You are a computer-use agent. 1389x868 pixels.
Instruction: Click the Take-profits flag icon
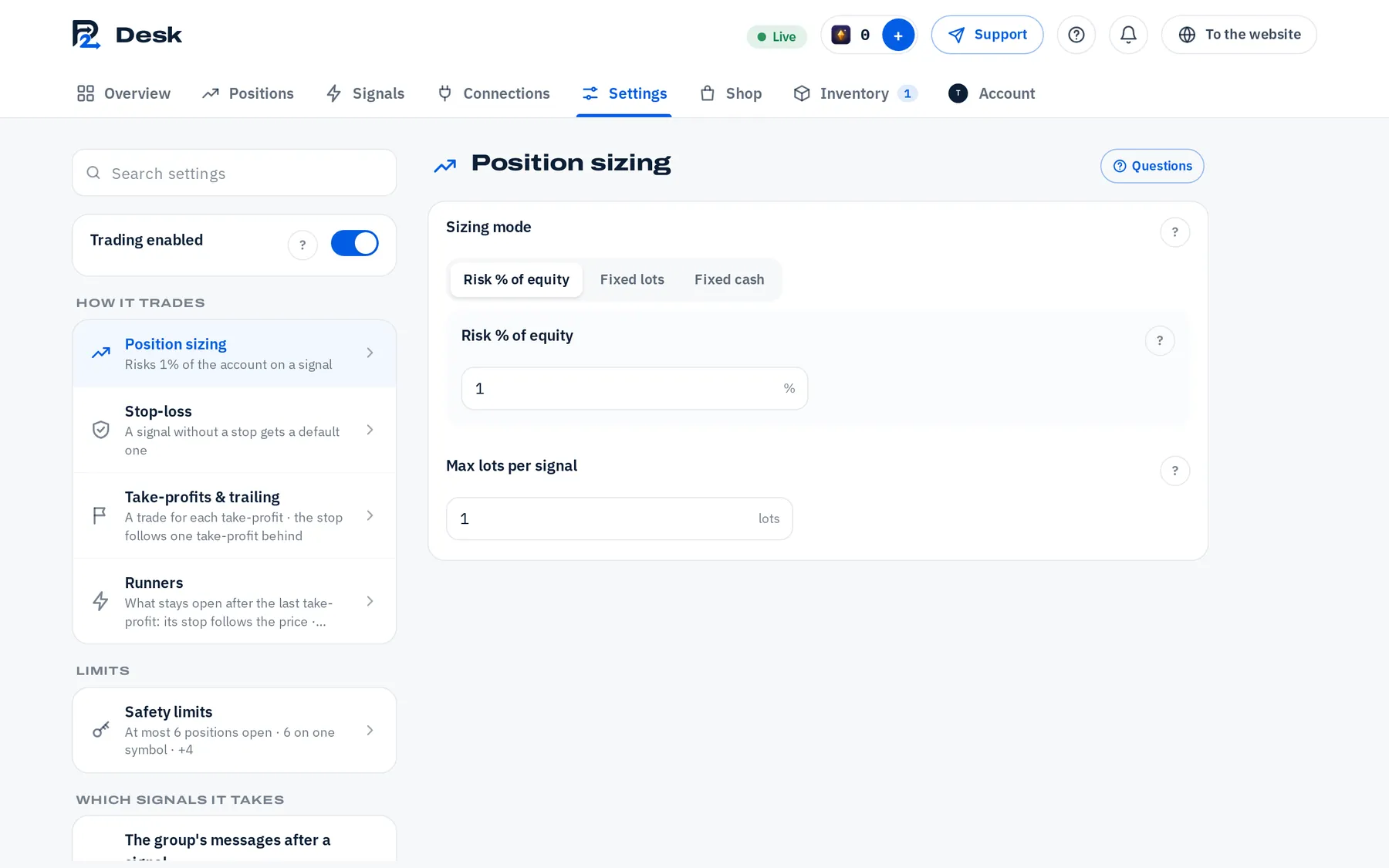(100, 515)
